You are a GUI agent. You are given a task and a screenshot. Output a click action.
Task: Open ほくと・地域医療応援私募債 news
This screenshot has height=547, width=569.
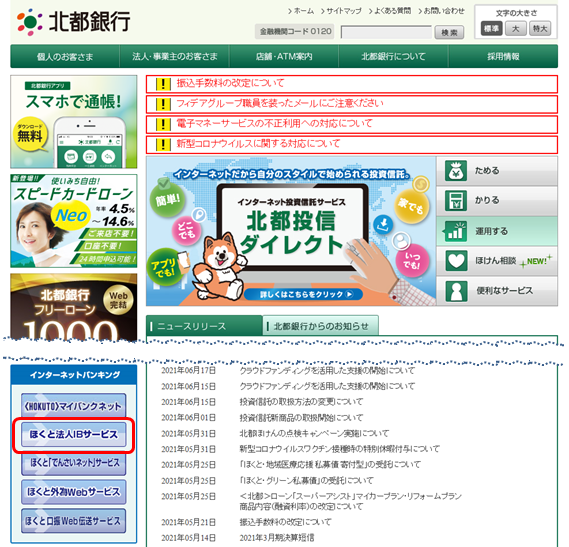[330, 465]
